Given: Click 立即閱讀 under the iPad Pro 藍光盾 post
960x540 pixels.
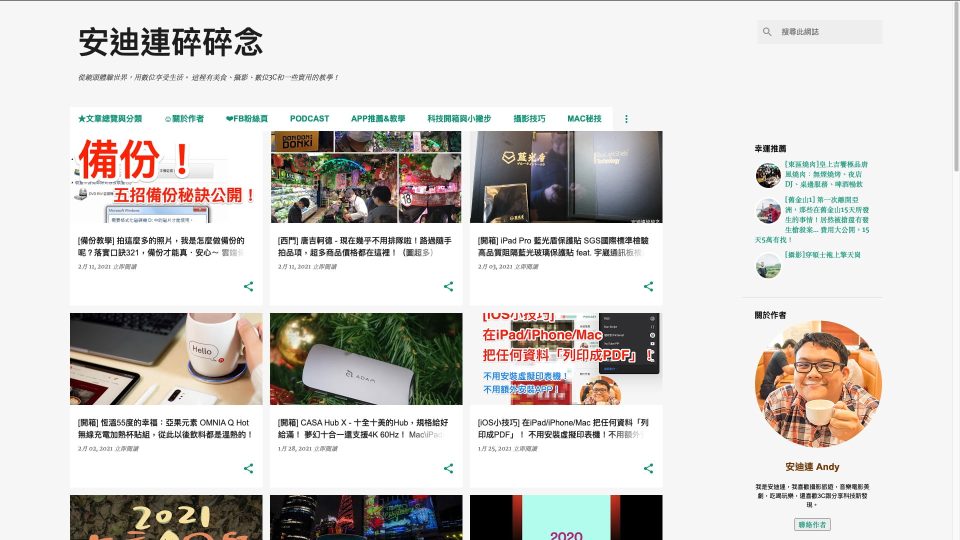Looking at the screenshot, I should click(527, 267).
